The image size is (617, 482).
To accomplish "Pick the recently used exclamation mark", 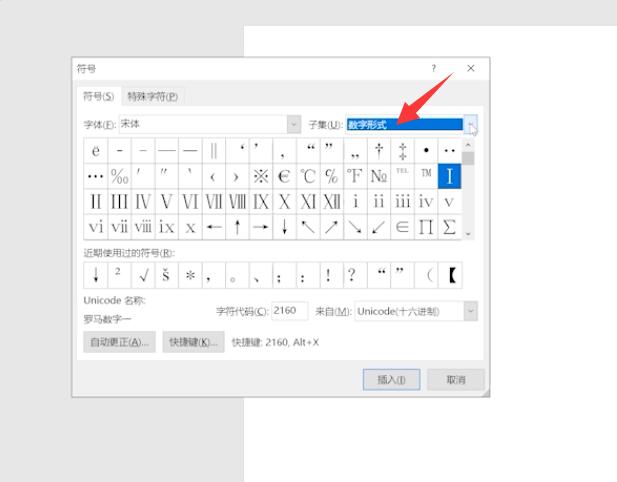I will pos(332,275).
